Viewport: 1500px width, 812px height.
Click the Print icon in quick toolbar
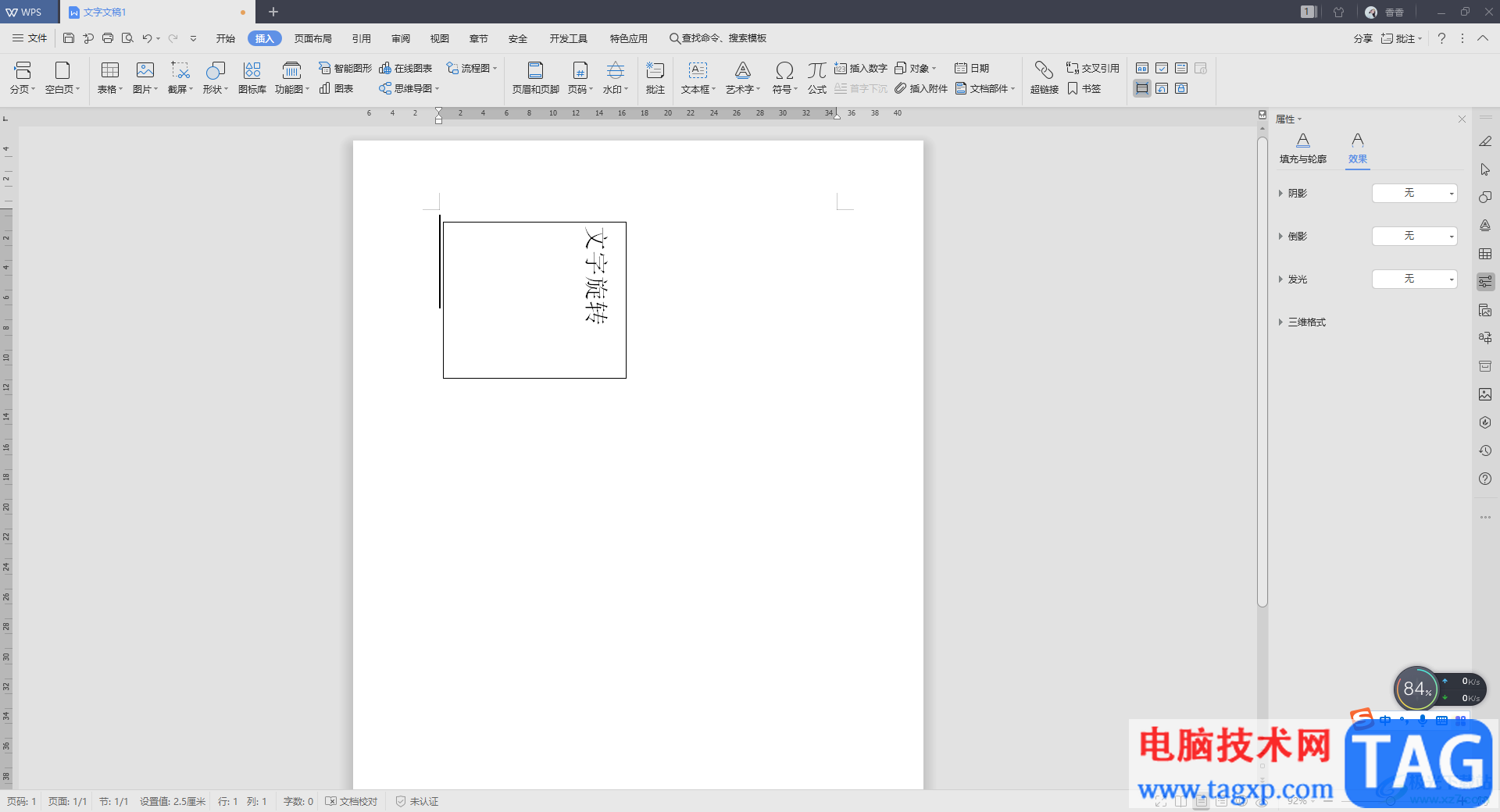108,38
